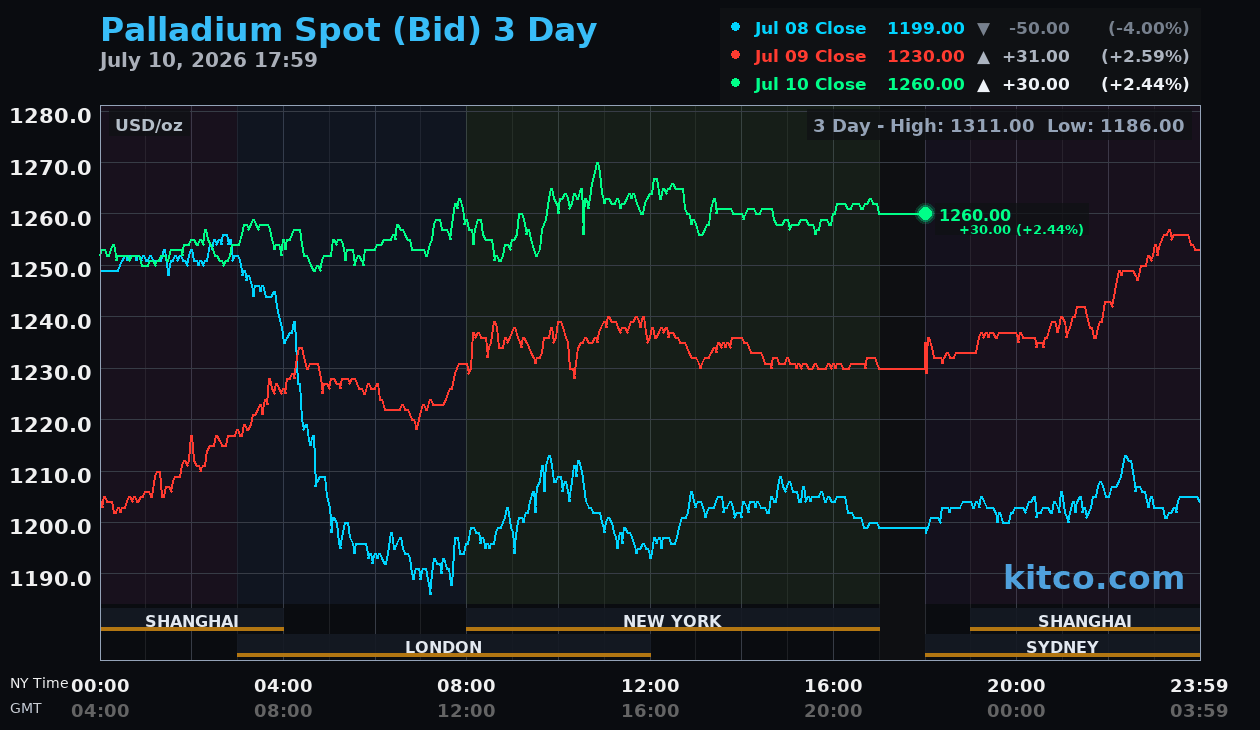Click the (+2.59%) change value
This screenshot has width=1260, height=730.
point(1145,56)
